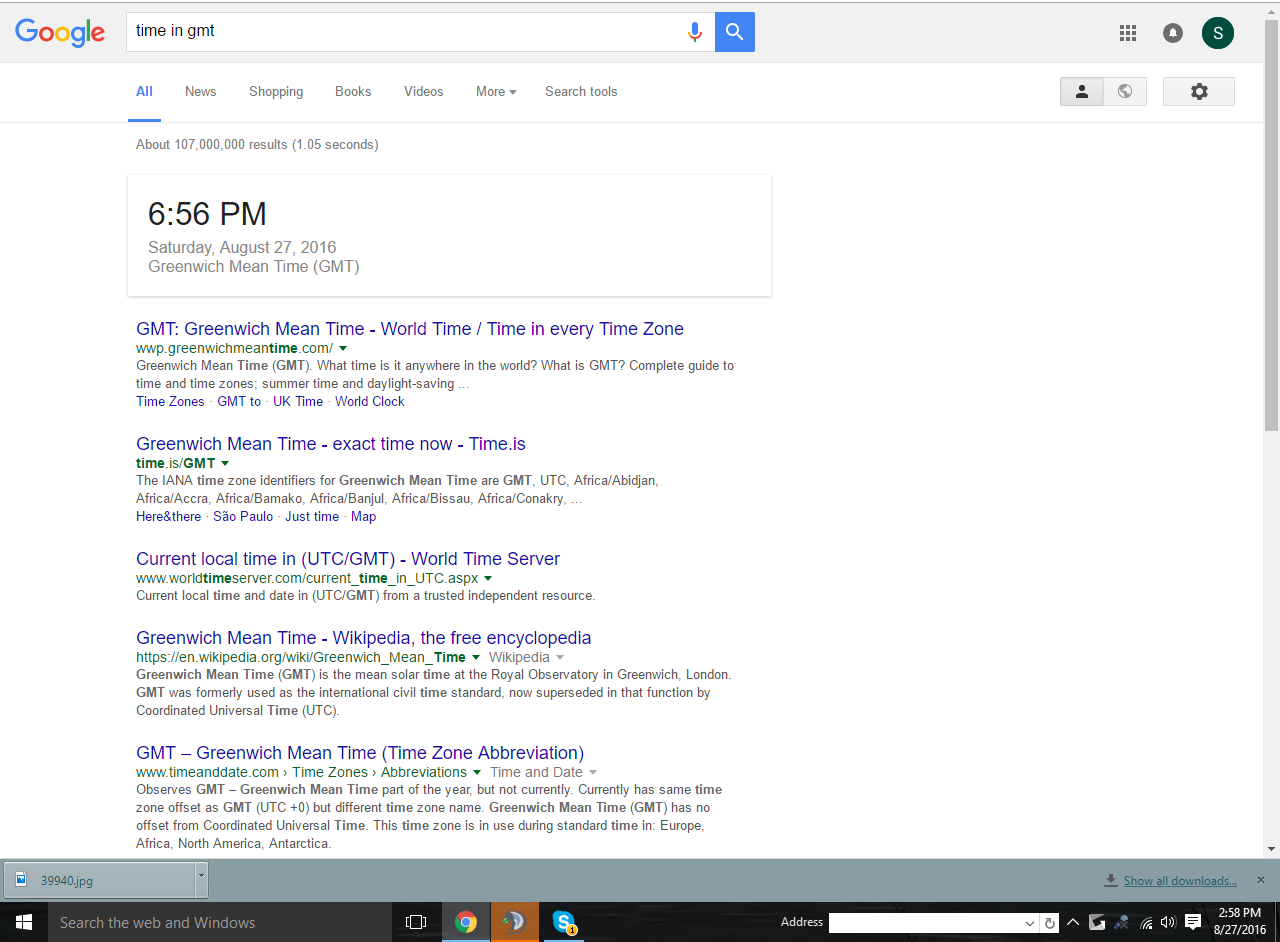Open the Windows Start menu
The image size is (1280, 942).
click(23, 922)
